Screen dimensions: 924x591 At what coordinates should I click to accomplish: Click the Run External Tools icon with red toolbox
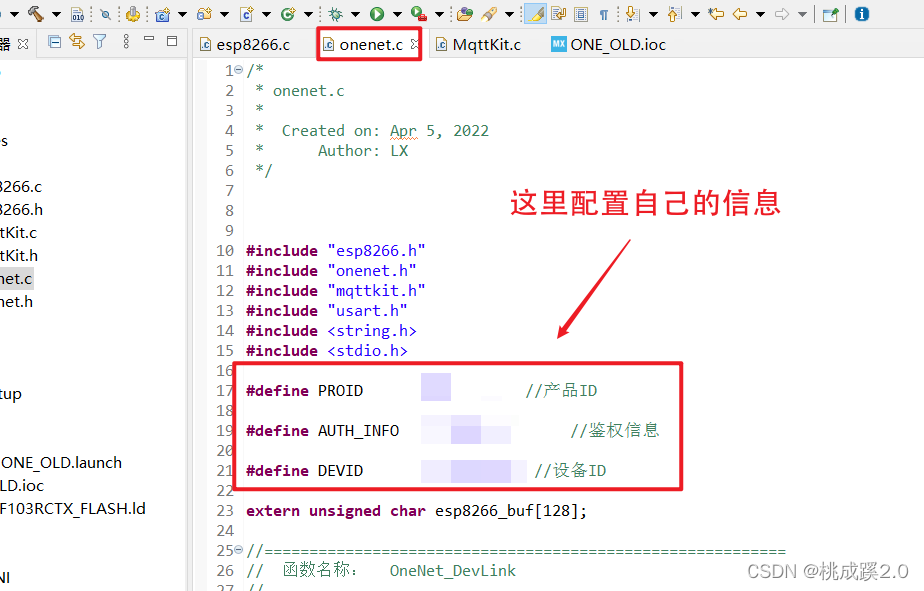point(419,14)
